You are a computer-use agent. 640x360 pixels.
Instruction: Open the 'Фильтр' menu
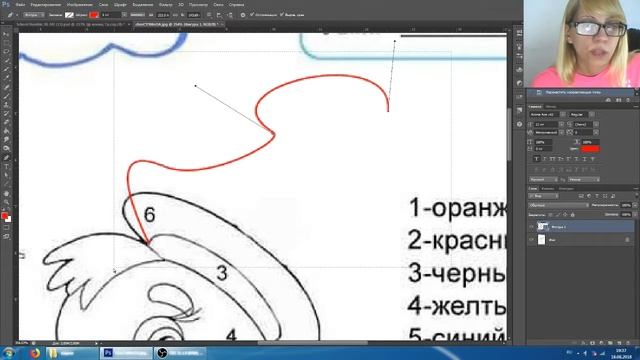click(165, 5)
